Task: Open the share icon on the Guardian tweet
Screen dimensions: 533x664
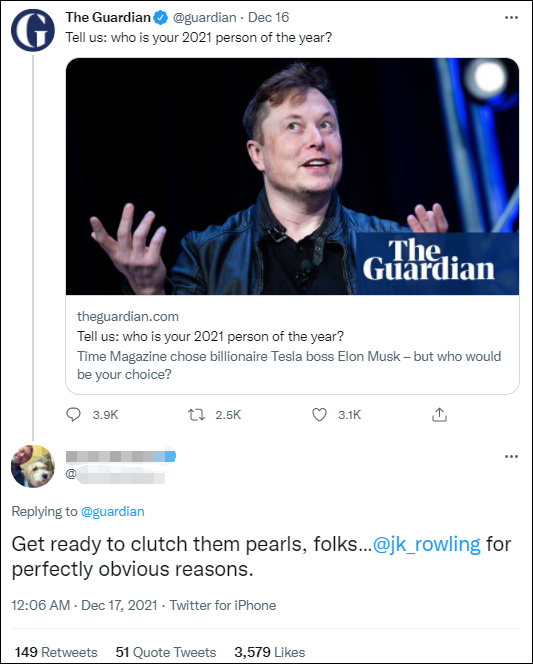Action: click(x=439, y=415)
